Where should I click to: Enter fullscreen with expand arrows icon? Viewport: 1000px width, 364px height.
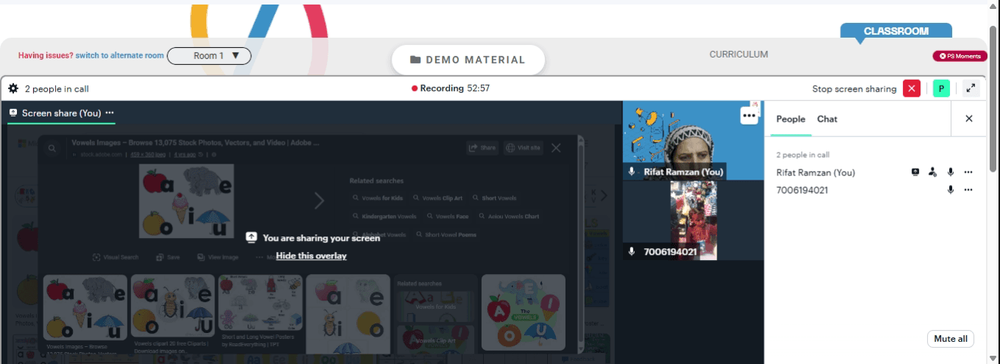tap(971, 89)
